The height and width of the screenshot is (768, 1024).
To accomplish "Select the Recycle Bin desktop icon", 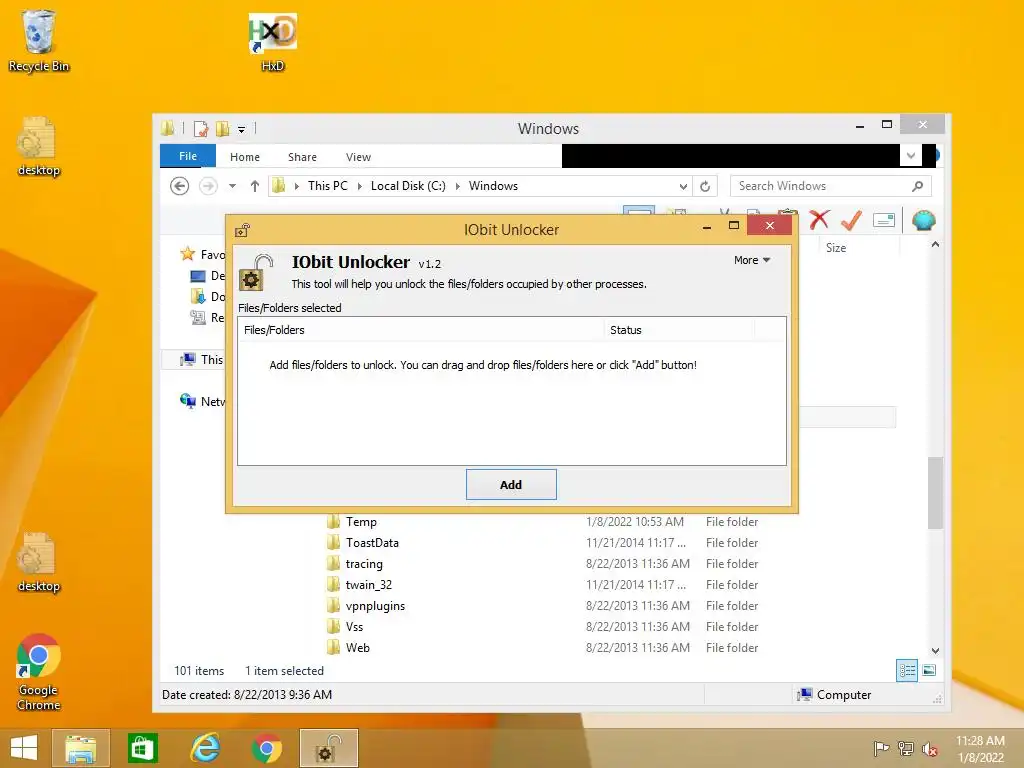I will (39, 41).
